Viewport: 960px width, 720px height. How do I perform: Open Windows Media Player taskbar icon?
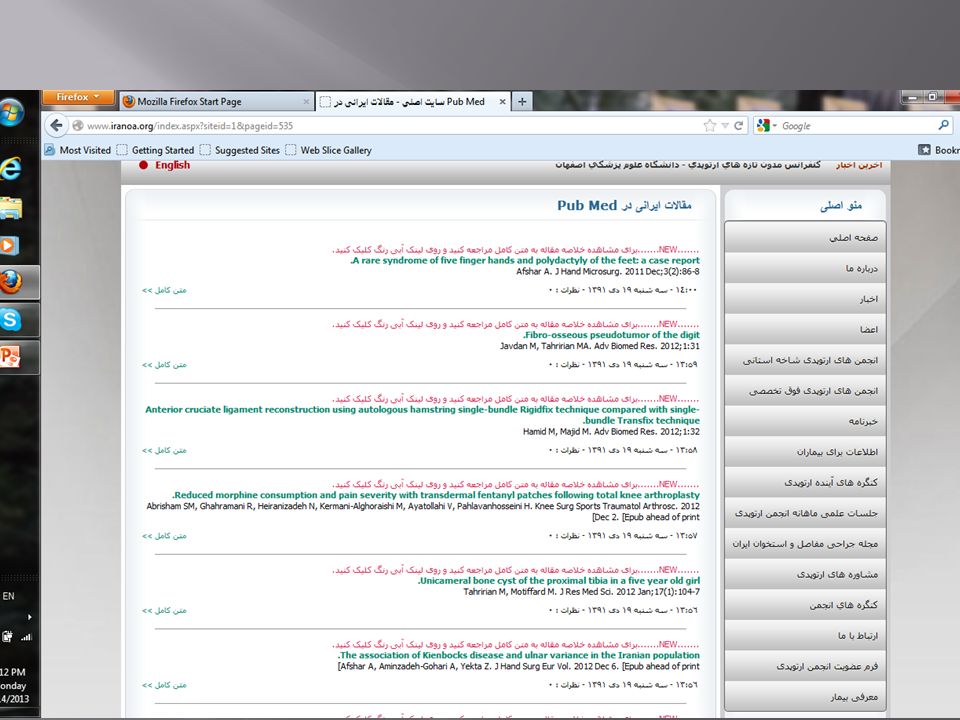[10, 246]
